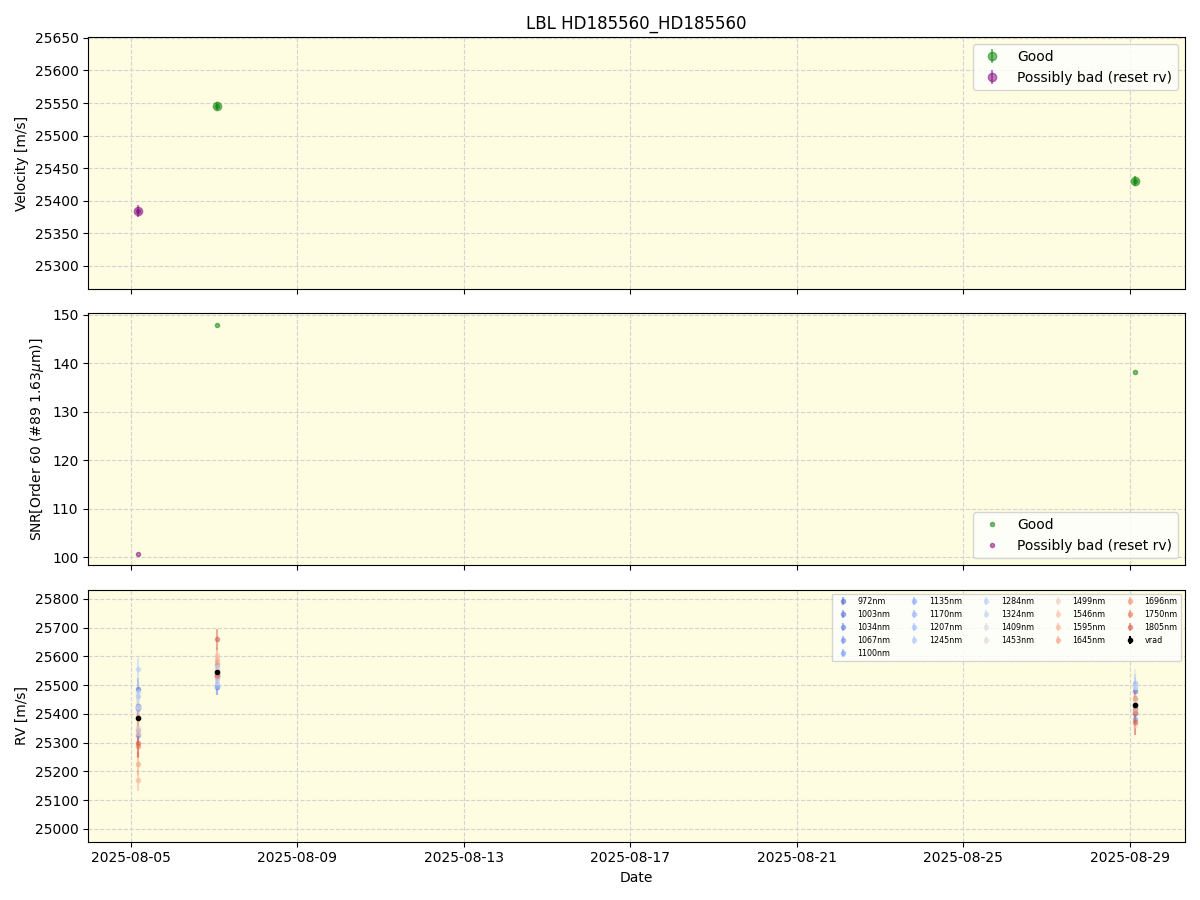Click the 2025-08-09 date tick label

[297, 857]
